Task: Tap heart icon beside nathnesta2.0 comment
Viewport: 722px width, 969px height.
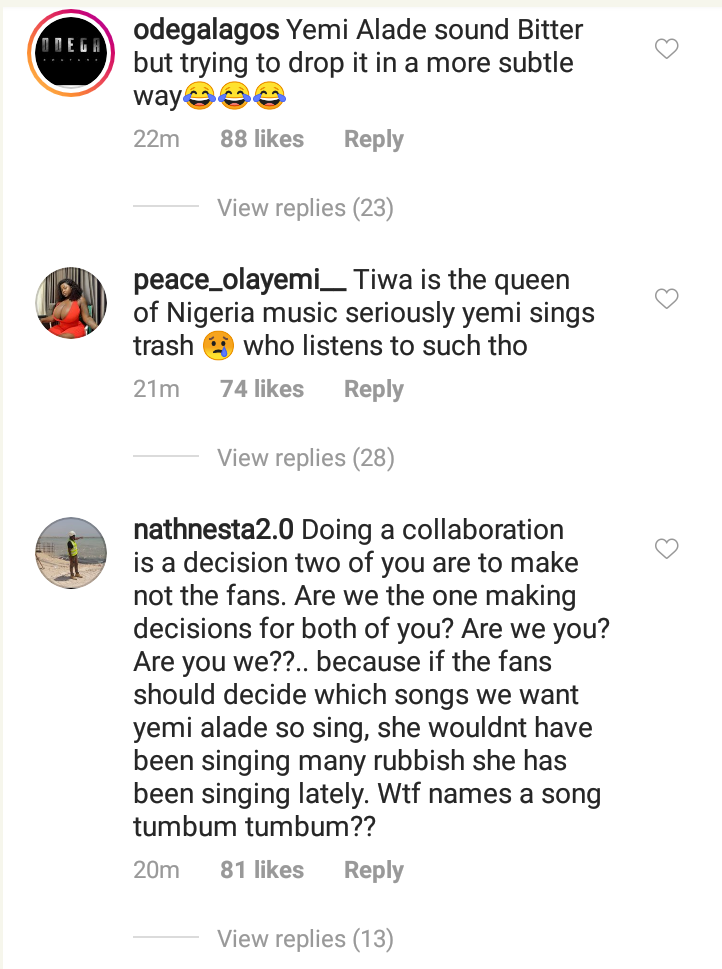Action: pyautogui.click(x=666, y=548)
